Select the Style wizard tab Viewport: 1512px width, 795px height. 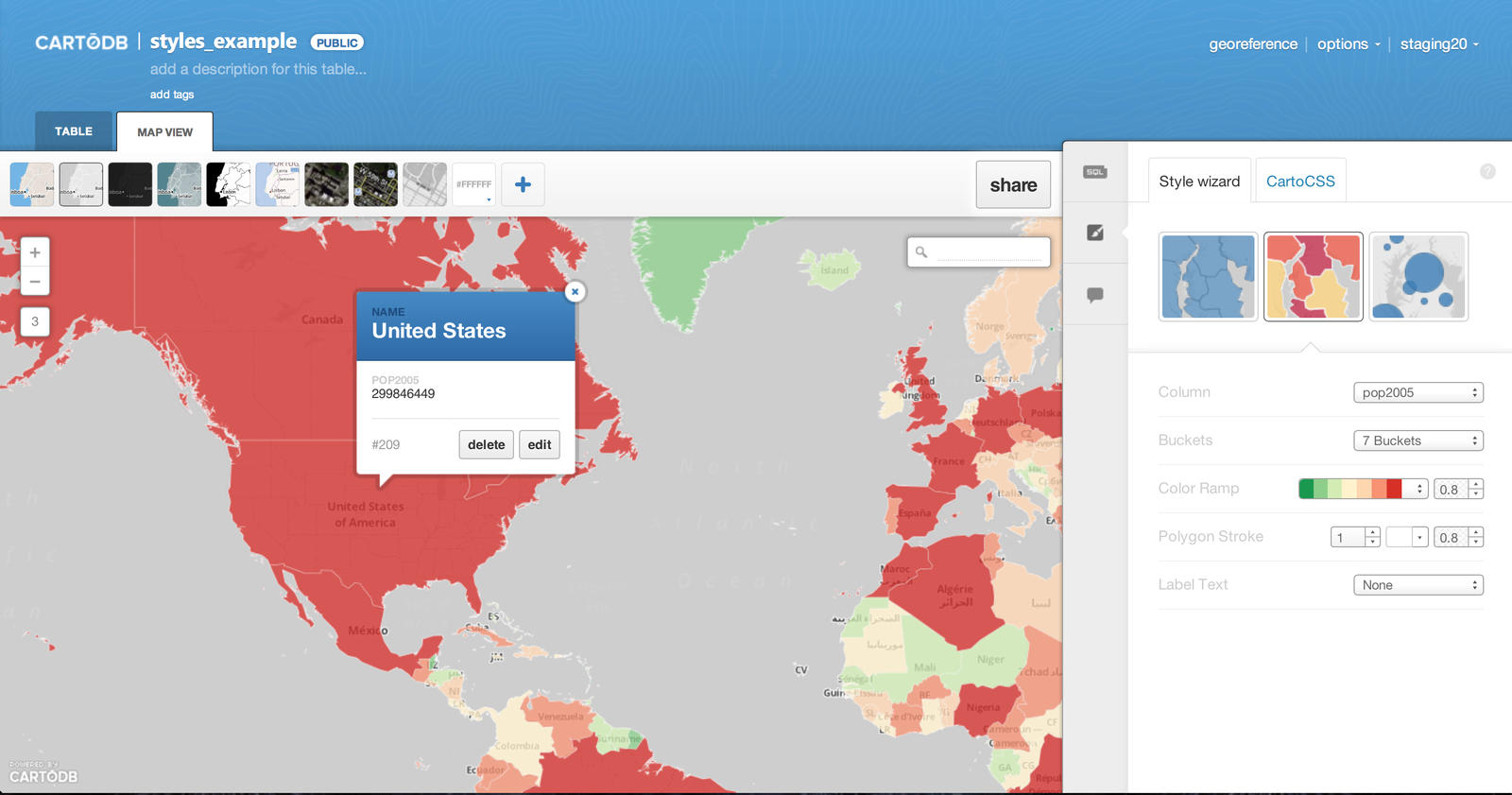point(1199,181)
